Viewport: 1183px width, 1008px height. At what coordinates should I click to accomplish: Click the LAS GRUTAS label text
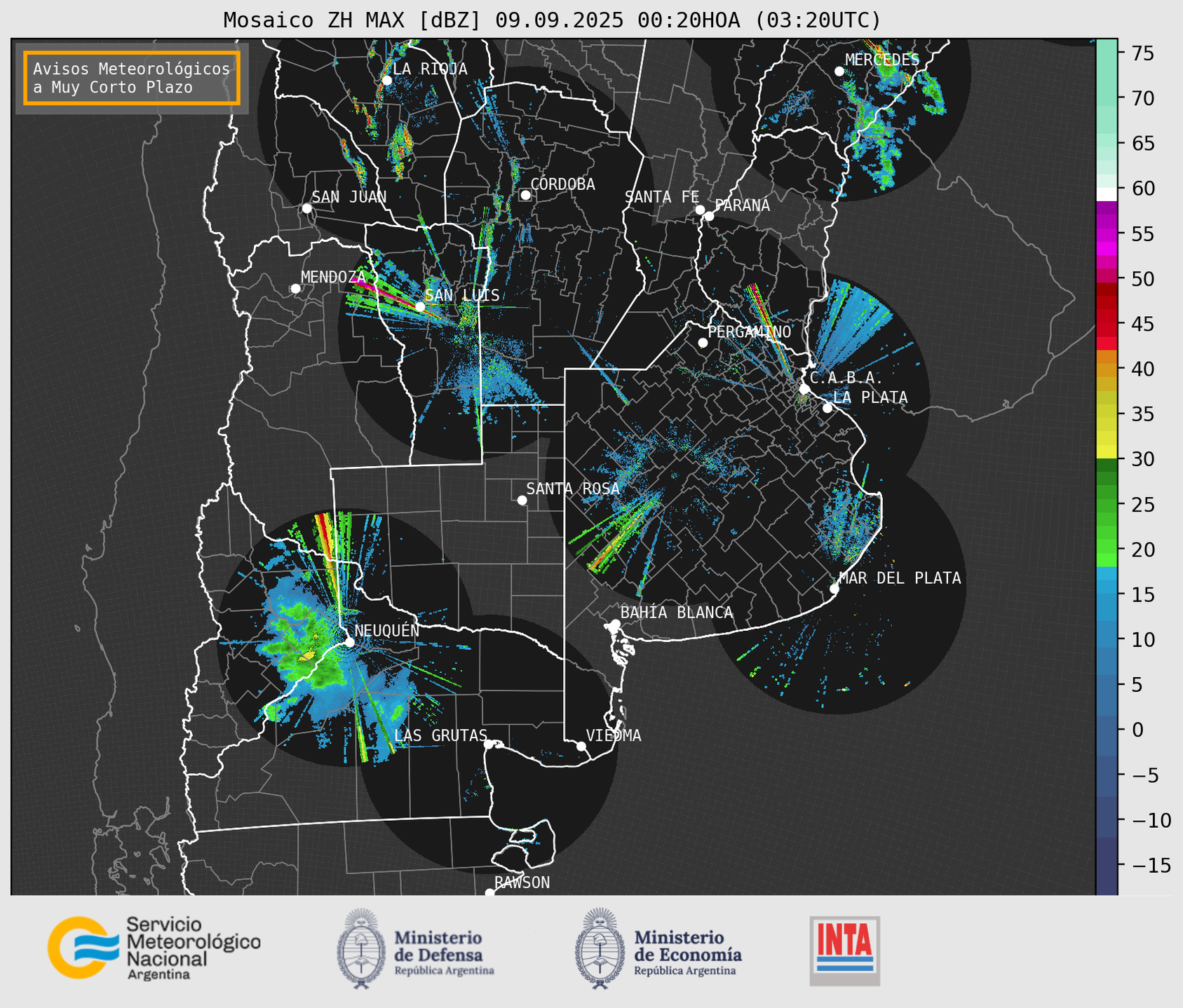pos(440,735)
